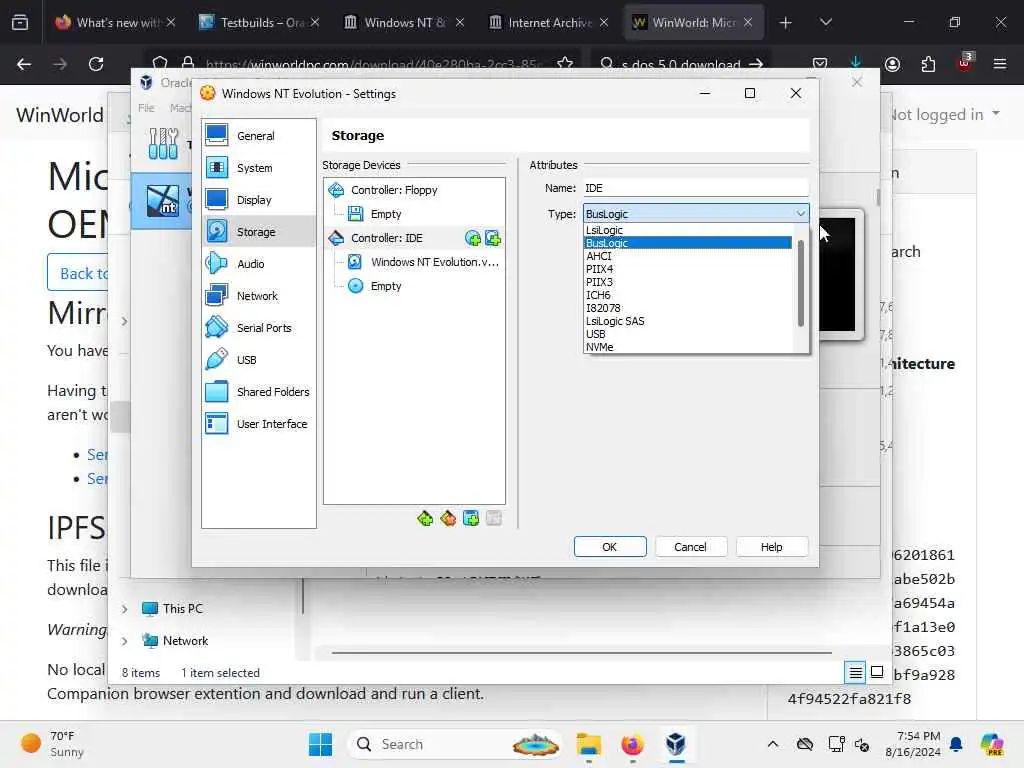Expand This PC in Explorer tree

coord(125,609)
